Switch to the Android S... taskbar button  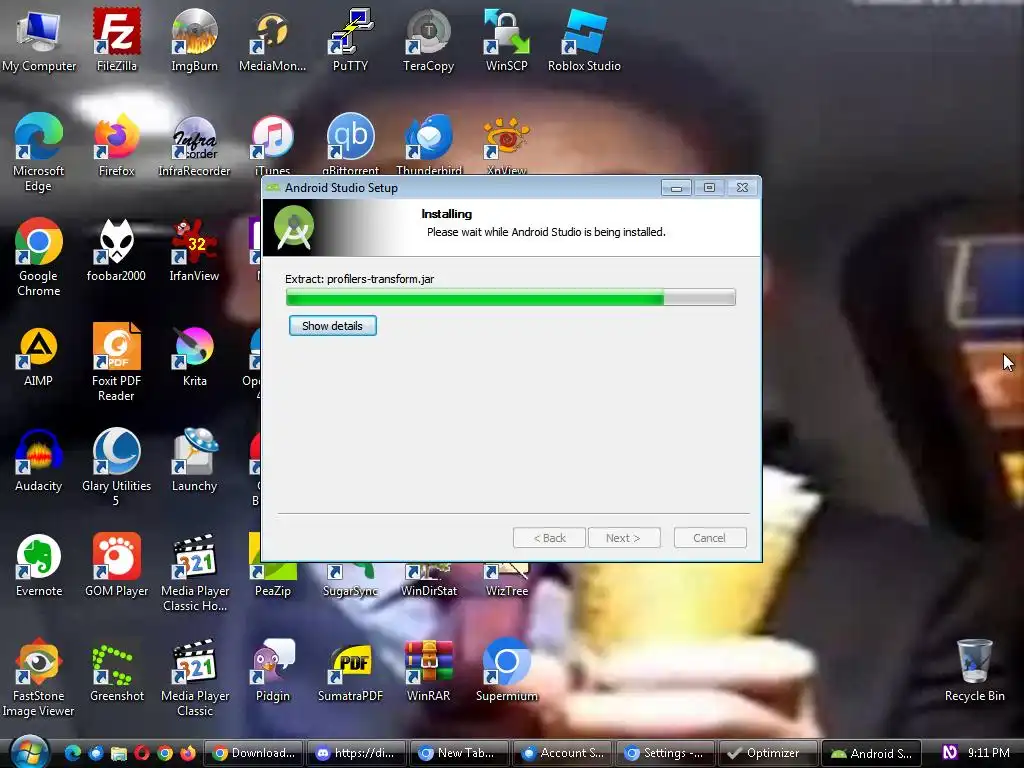click(x=871, y=753)
